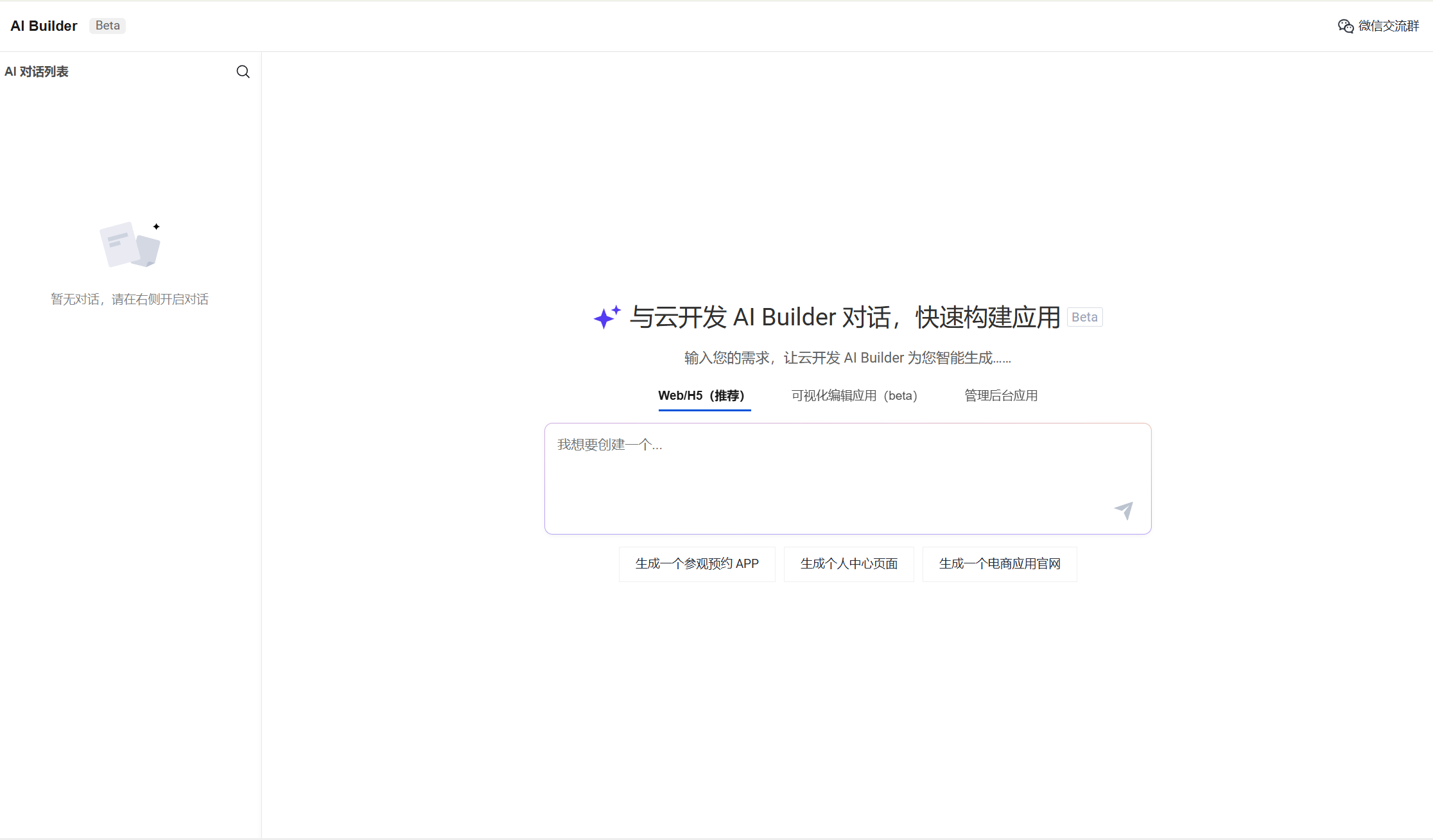Click 暂无对话，请在右侧开启对话 text

tap(130, 300)
